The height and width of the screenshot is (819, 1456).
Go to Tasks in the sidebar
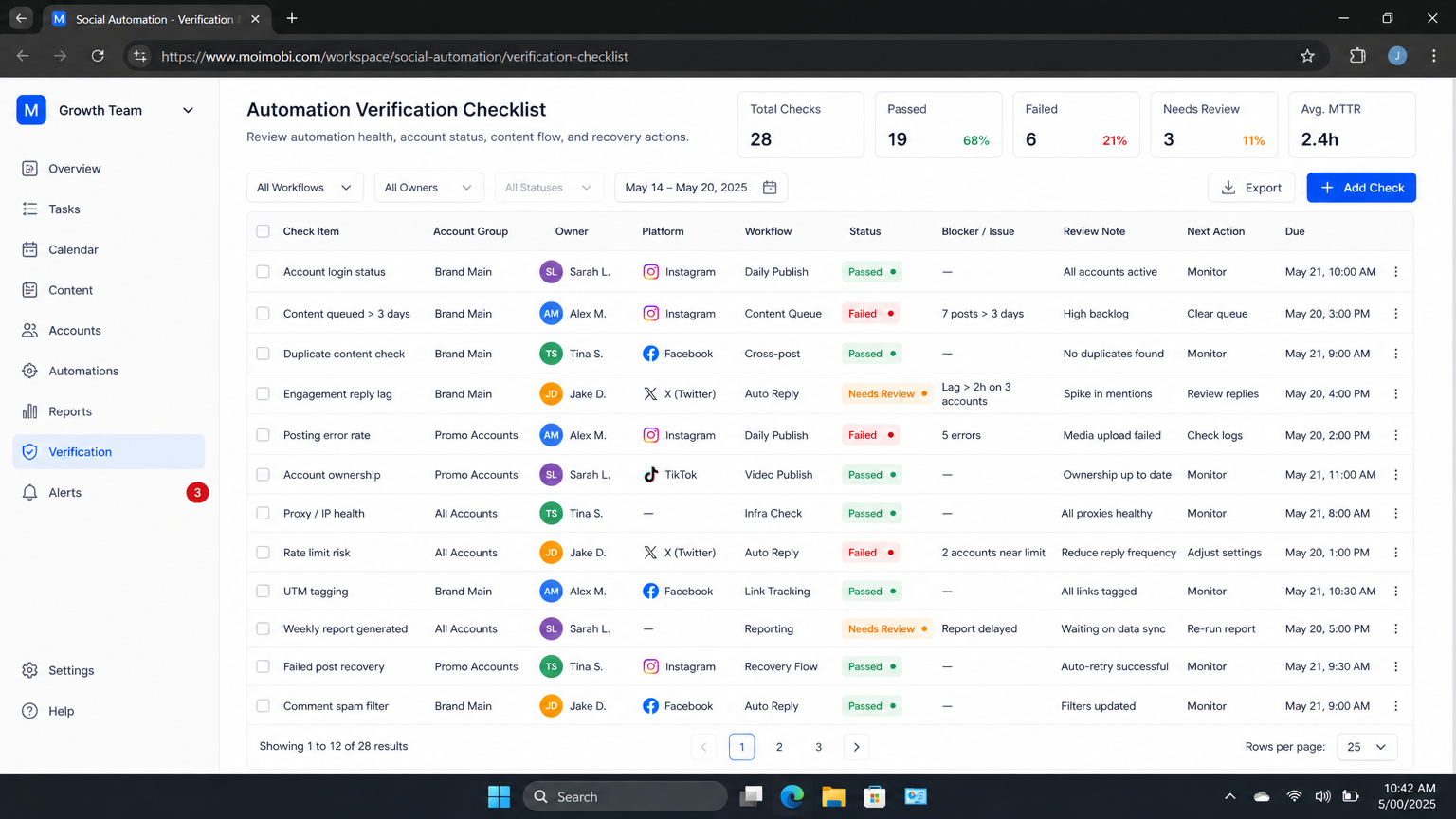(x=108, y=209)
